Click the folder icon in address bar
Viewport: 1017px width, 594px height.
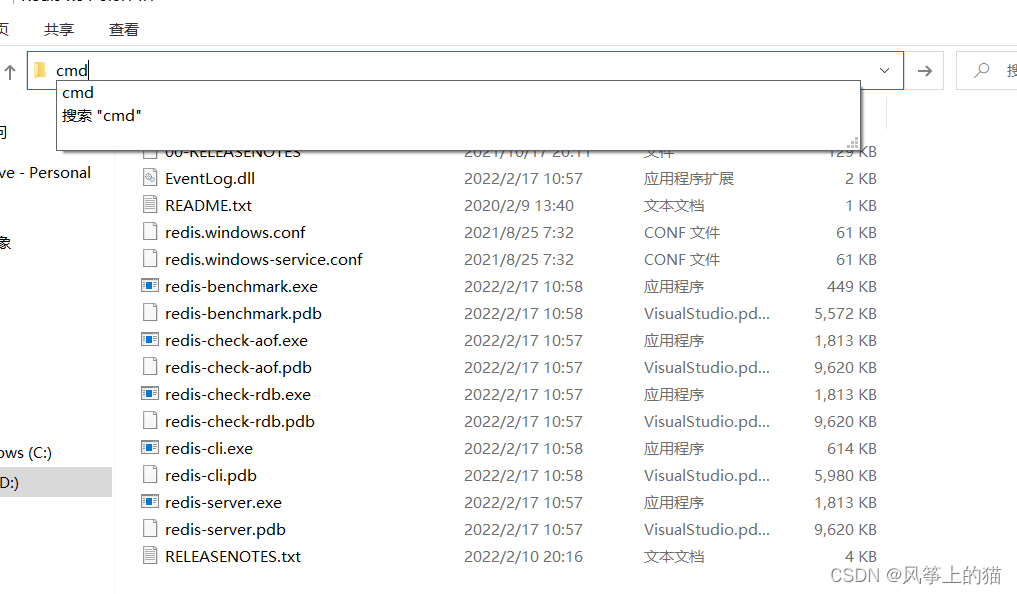pyautogui.click(x=40, y=69)
